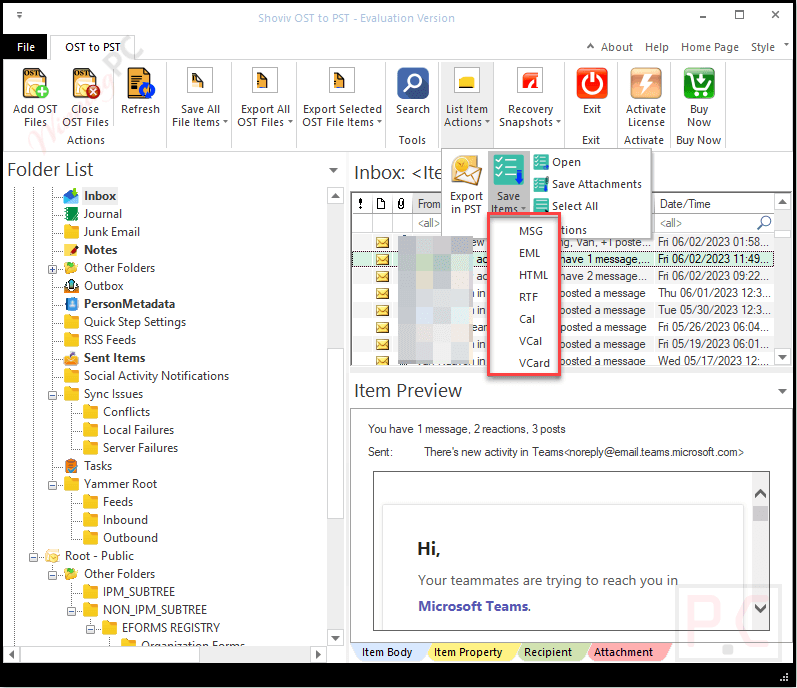Image resolution: width=797 pixels, height=688 pixels.
Task: Switch to the Attachment tab
Action: coord(623,652)
